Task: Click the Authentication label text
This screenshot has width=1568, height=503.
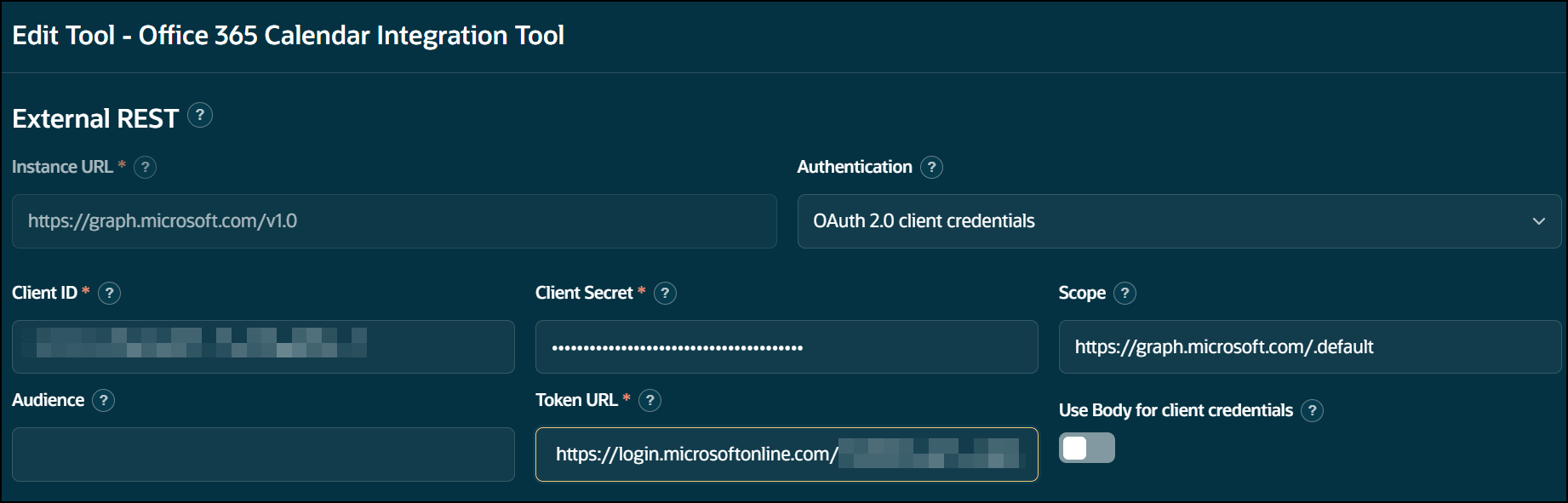Action: (x=855, y=167)
